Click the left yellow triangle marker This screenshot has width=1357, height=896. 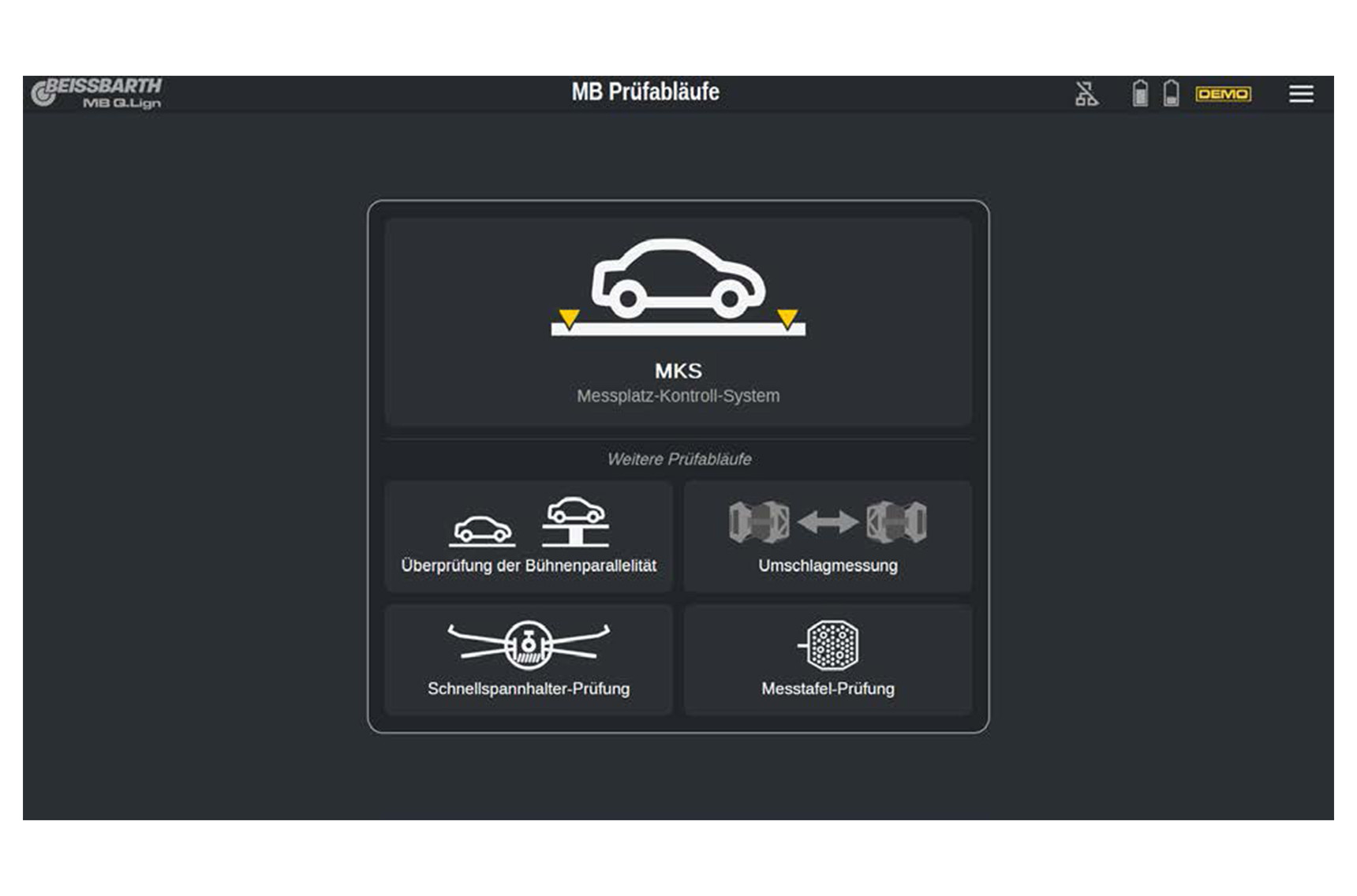[x=569, y=318]
